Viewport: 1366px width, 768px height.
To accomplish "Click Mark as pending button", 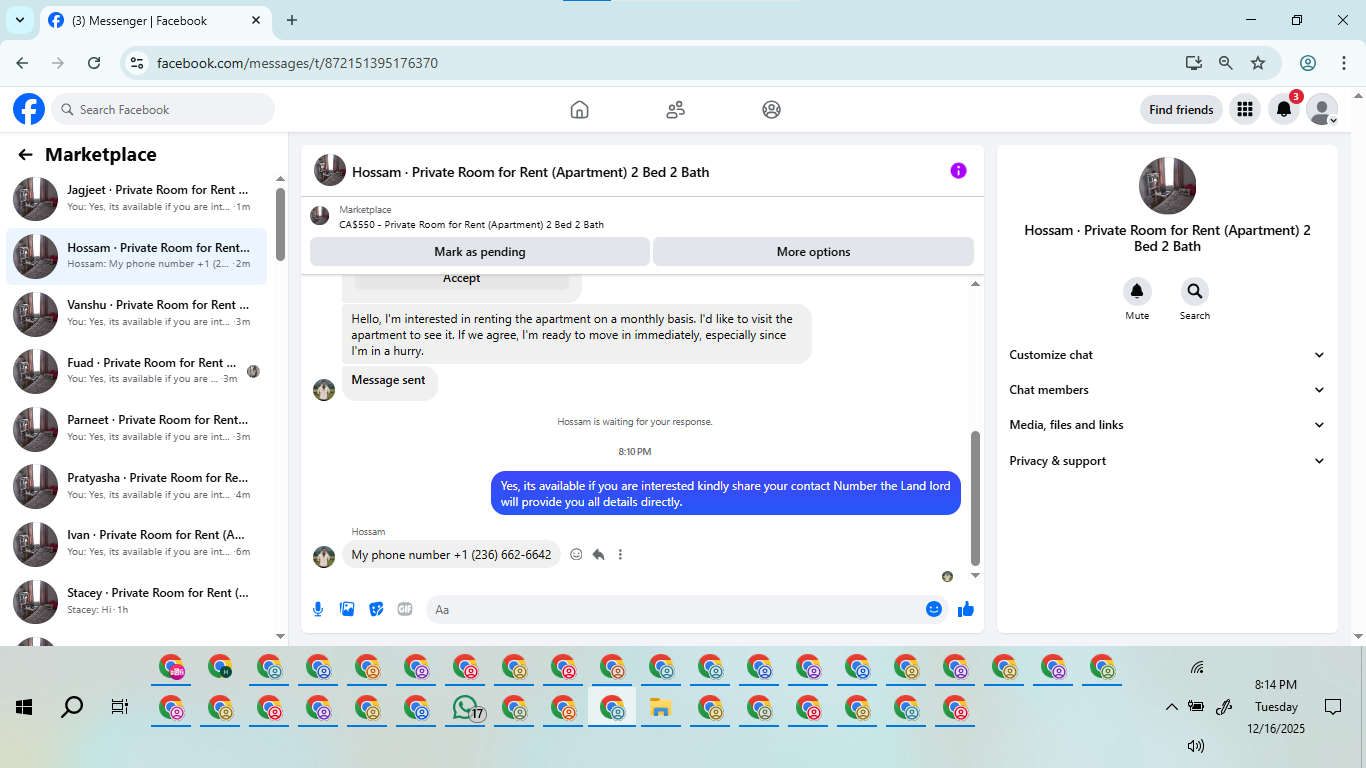I will pos(480,252).
